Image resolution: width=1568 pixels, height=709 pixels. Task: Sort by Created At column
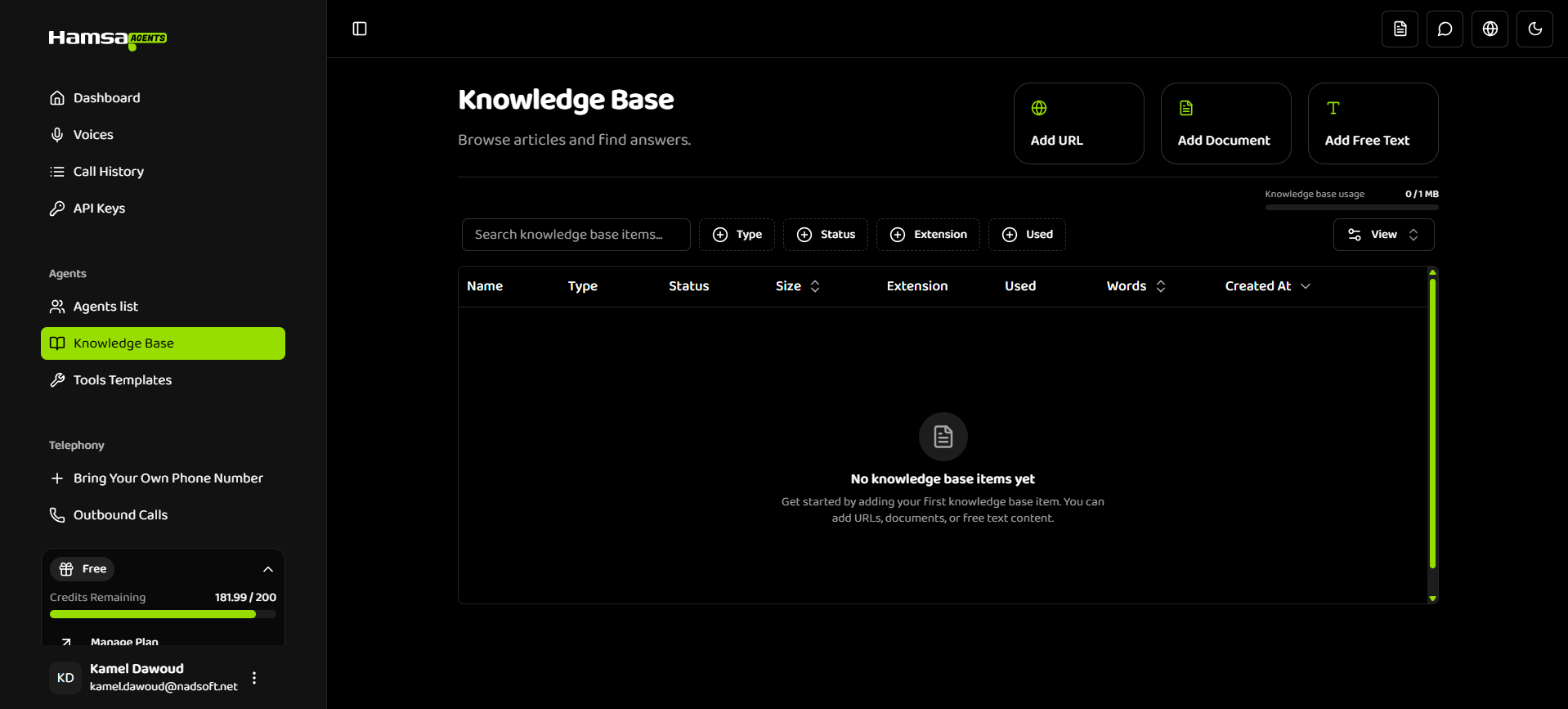(x=1267, y=286)
